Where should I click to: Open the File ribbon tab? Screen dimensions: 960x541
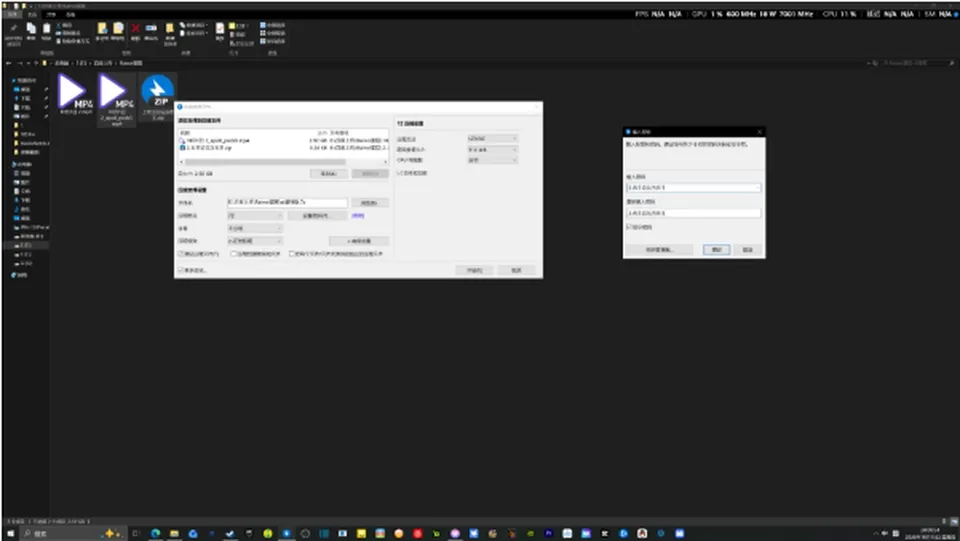[13, 13]
